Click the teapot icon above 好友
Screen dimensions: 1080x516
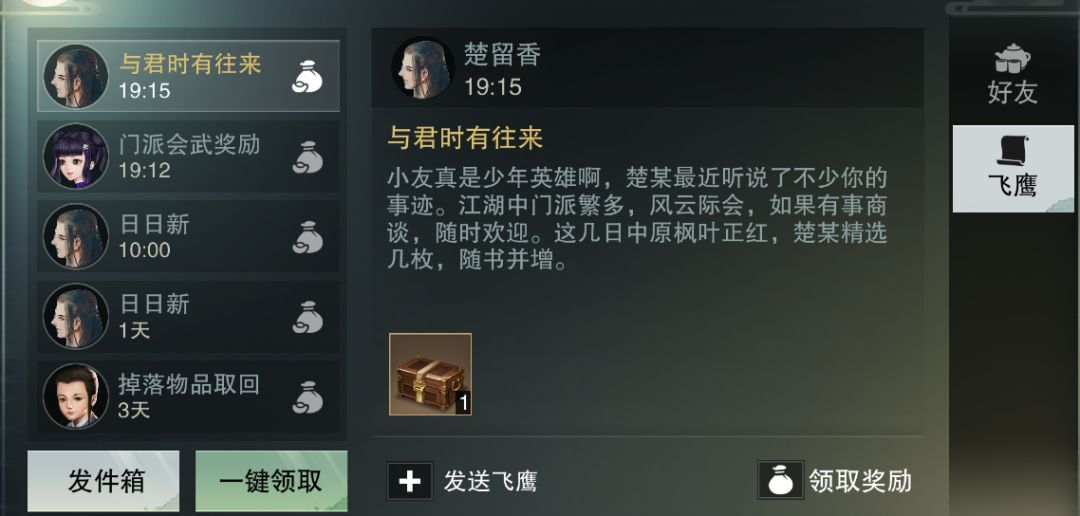click(1012, 59)
